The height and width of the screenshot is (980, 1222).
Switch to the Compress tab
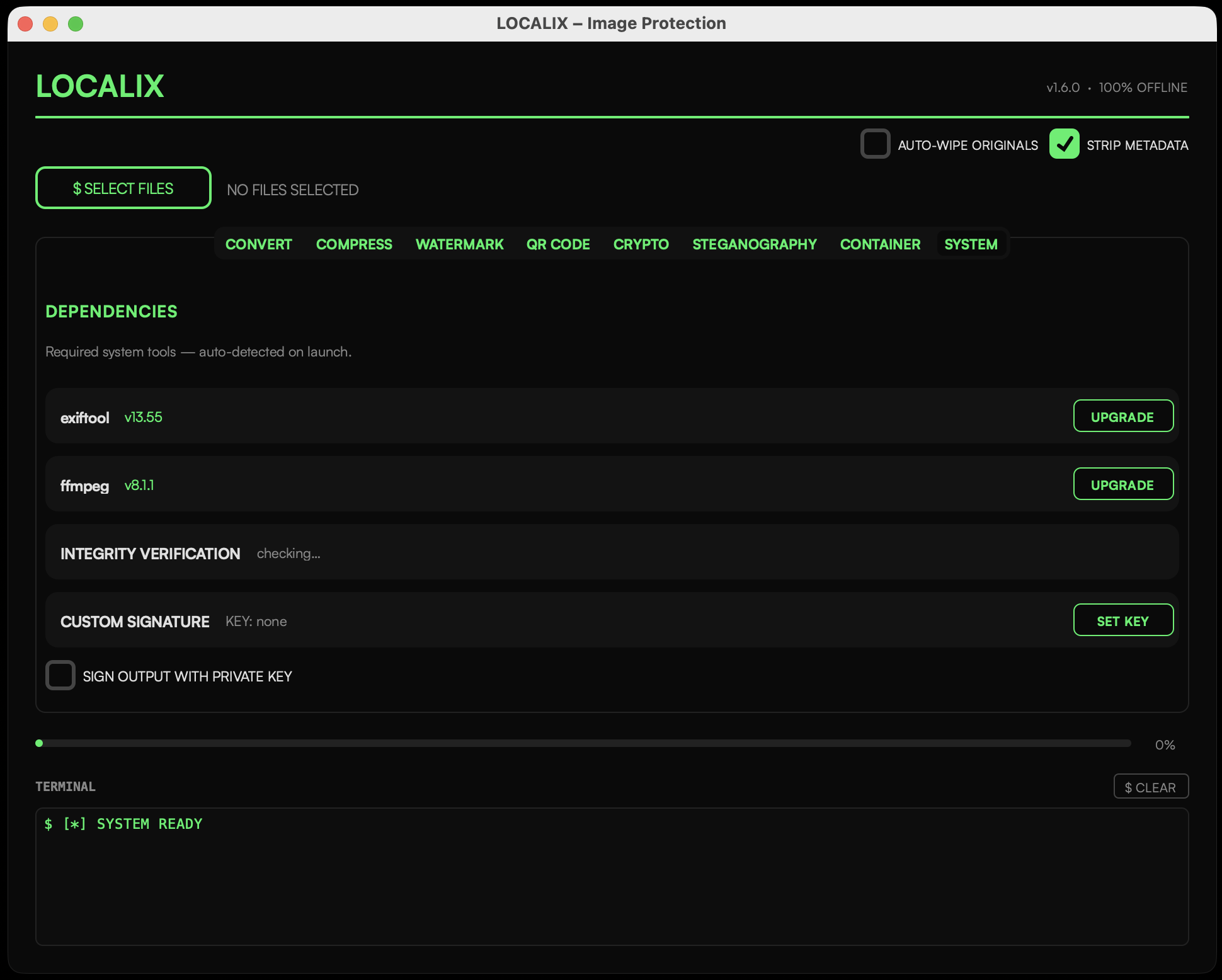[354, 244]
